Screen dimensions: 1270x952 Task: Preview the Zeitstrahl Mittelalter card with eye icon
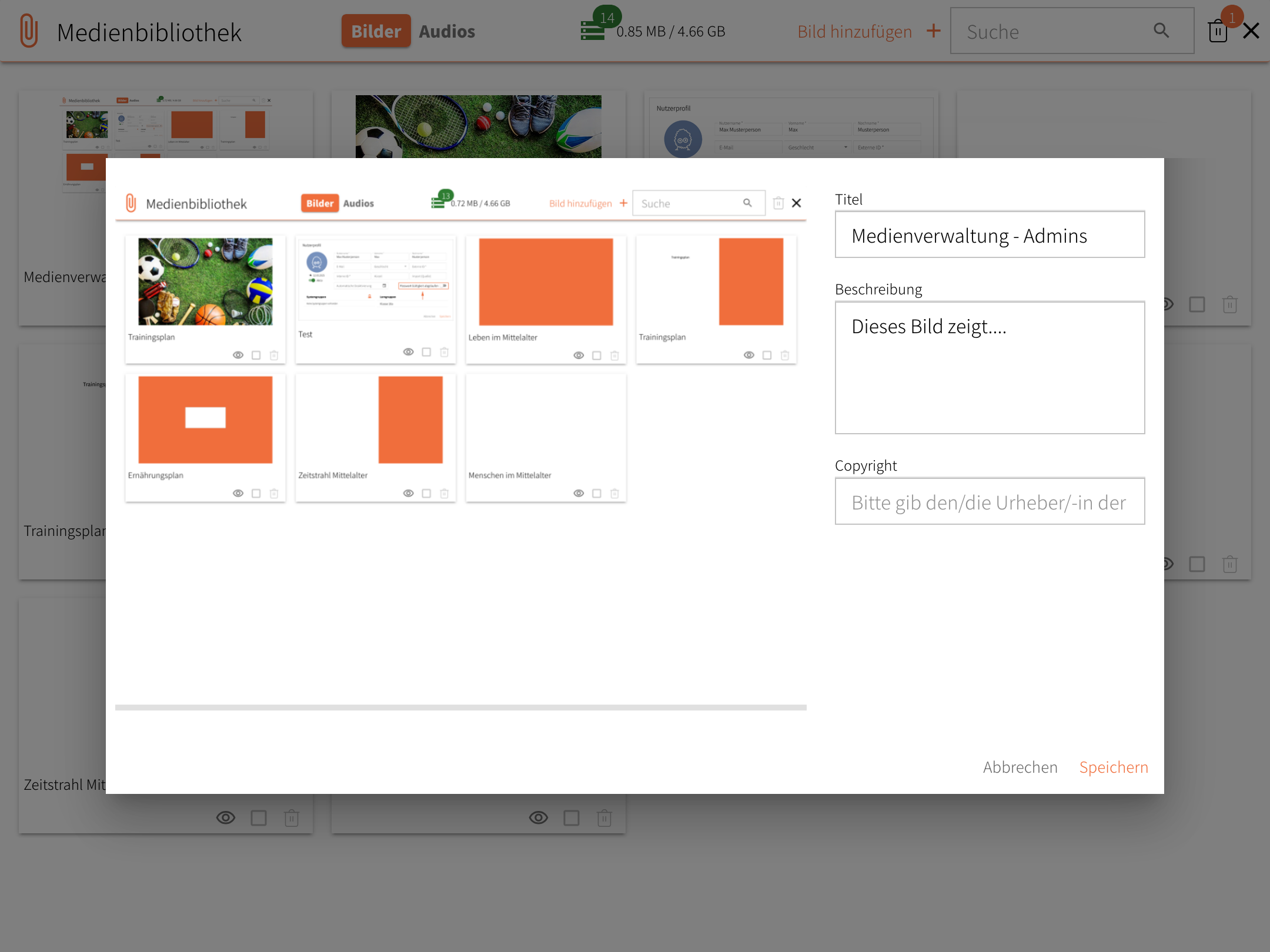(226, 817)
